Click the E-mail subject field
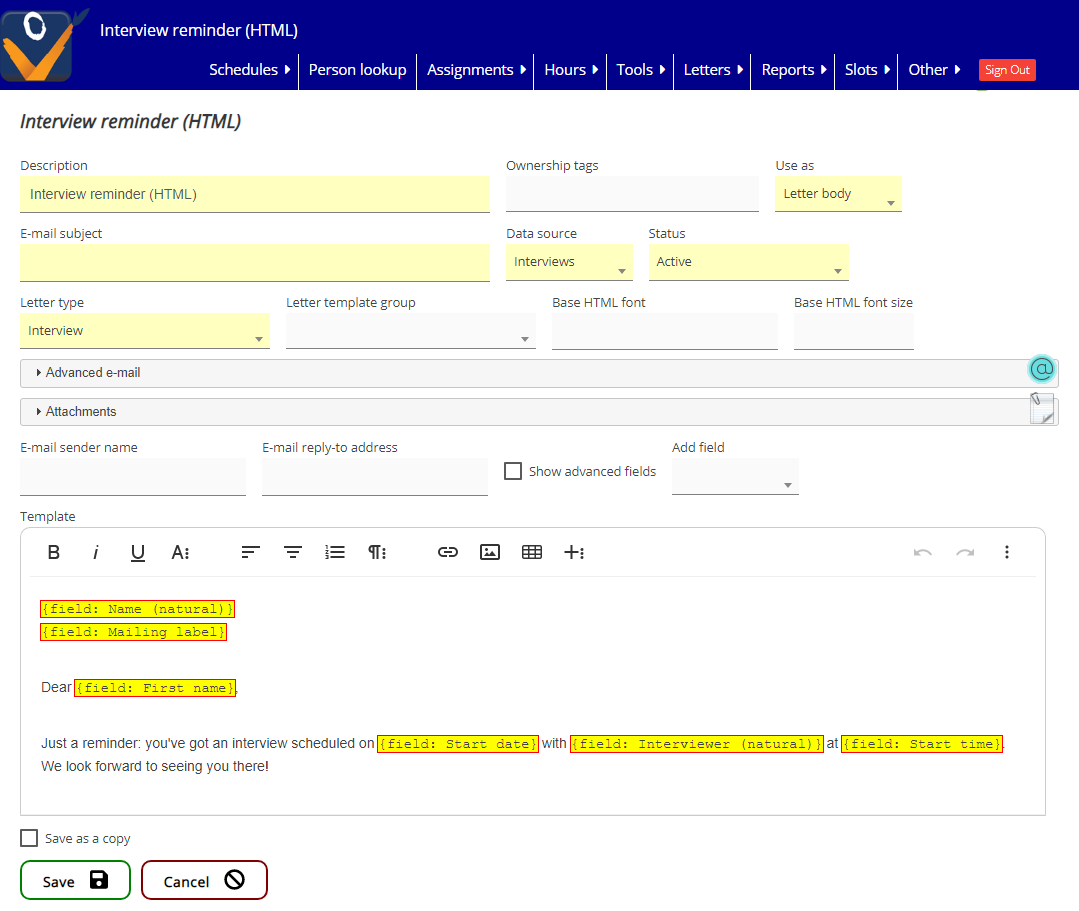Image resolution: width=1079 pixels, height=911 pixels. (x=255, y=263)
